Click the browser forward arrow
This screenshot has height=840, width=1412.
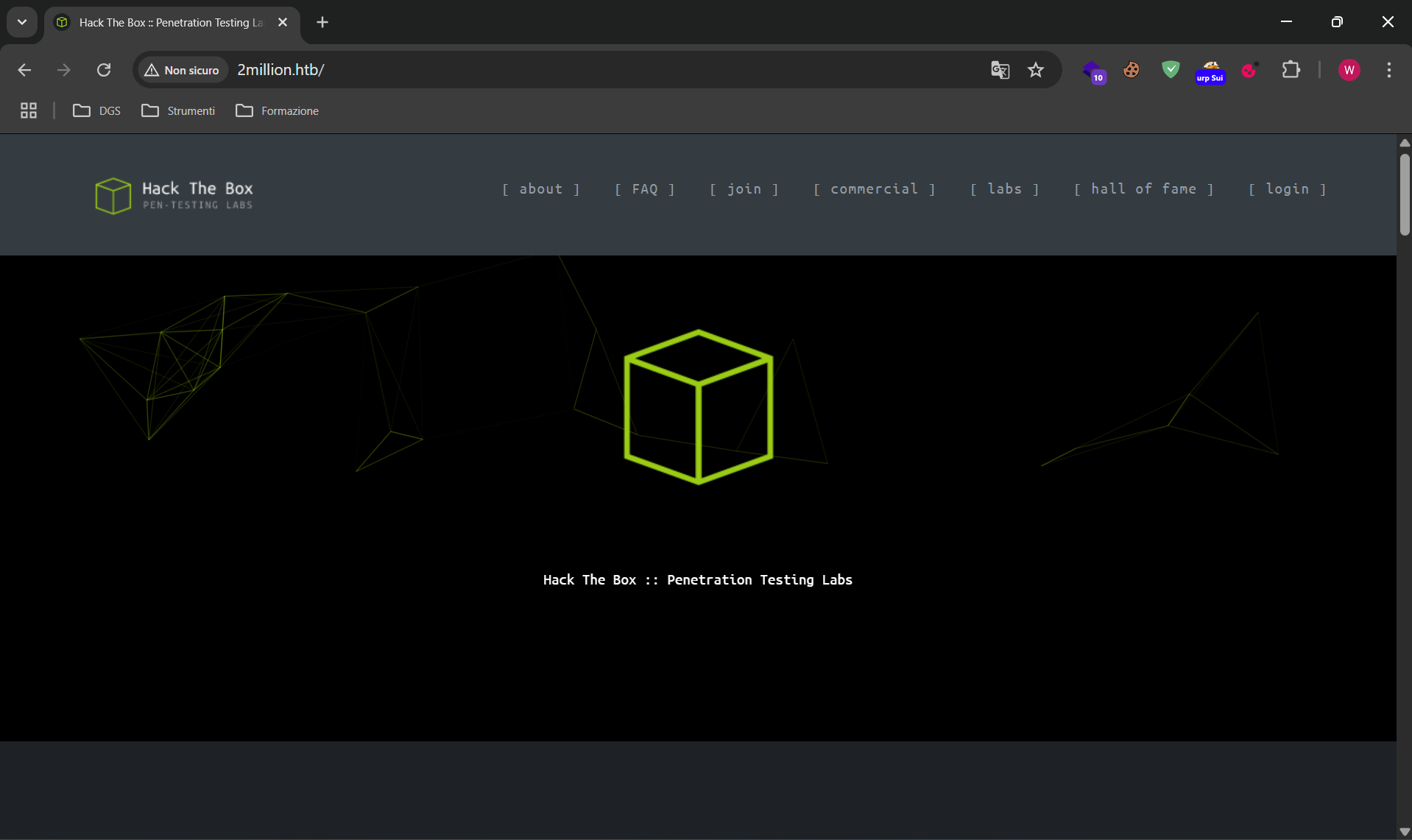[x=64, y=70]
